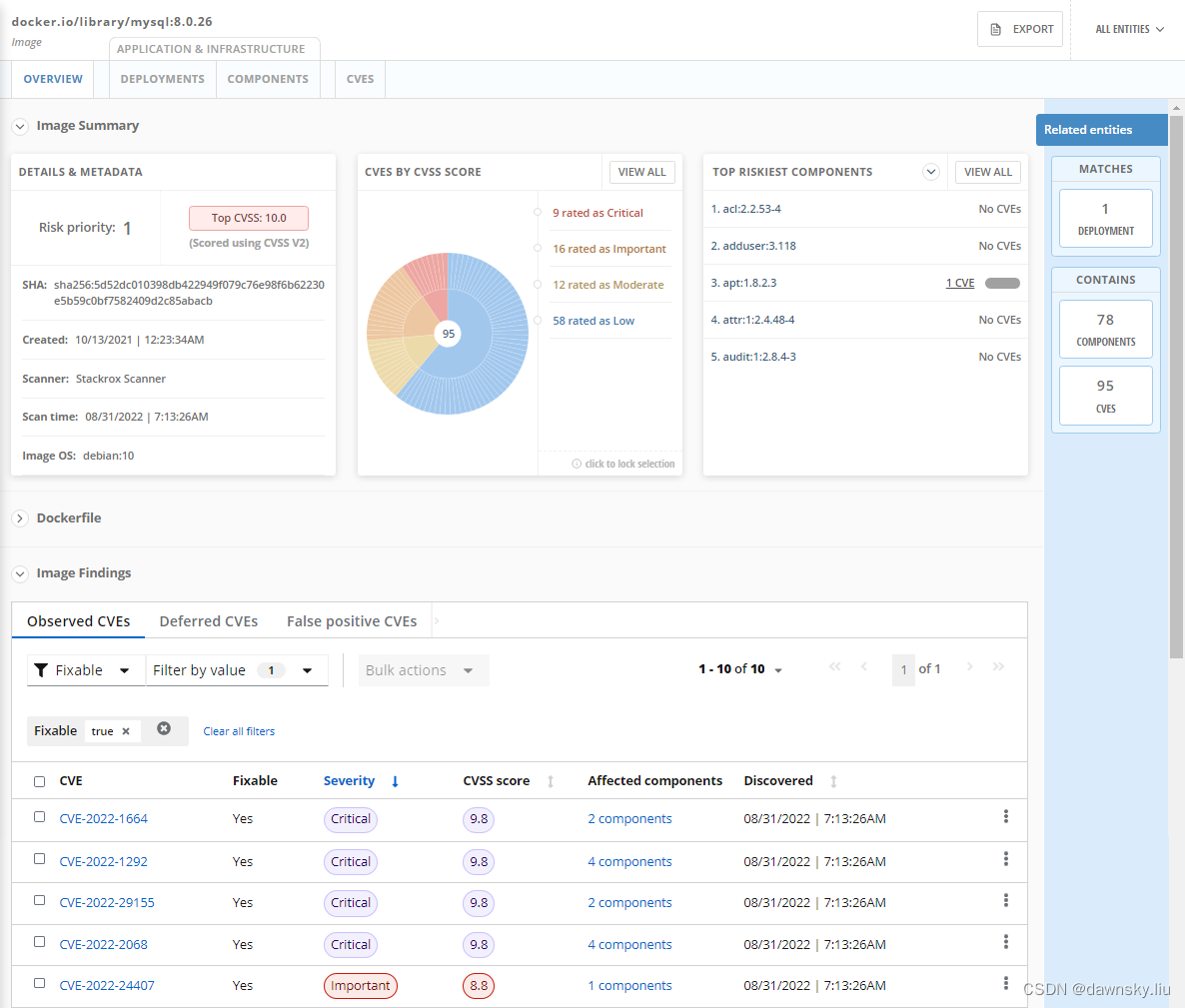The width and height of the screenshot is (1185, 1008).
Task: Check the box for CVE-2022-24407
Action: point(39,984)
